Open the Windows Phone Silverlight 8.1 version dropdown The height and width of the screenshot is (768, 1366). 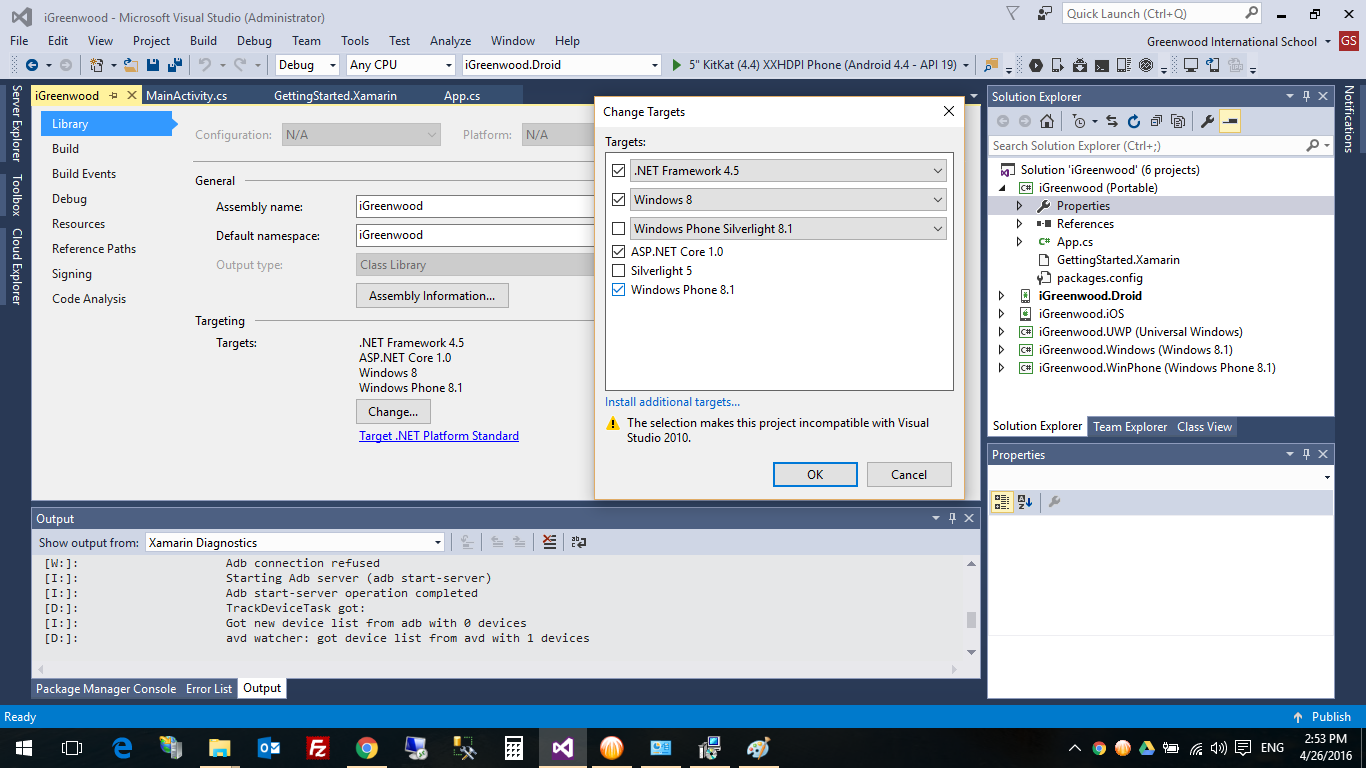coord(938,228)
